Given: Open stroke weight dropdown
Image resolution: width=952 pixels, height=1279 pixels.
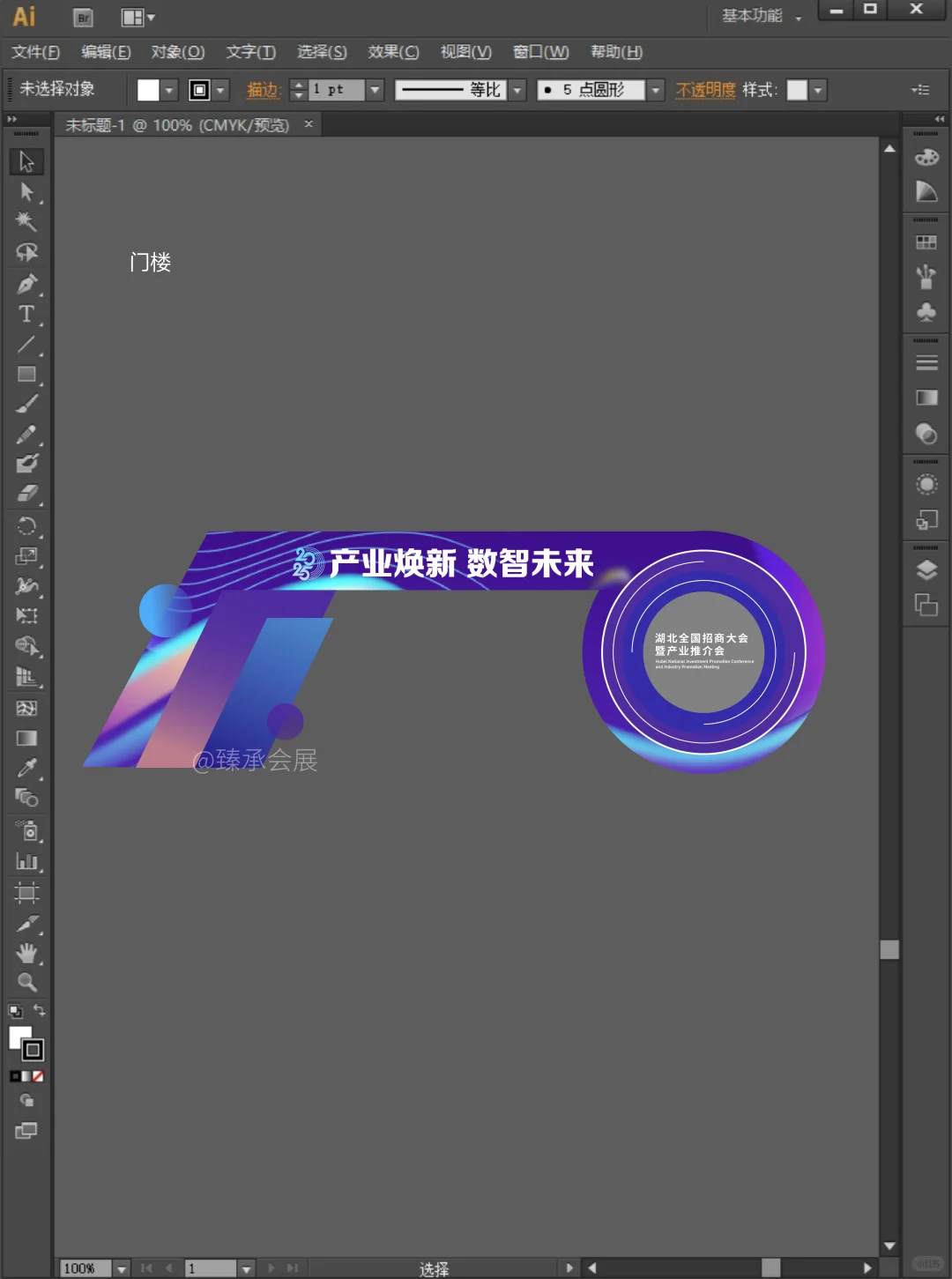Looking at the screenshot, I should (x=375, y=90).
